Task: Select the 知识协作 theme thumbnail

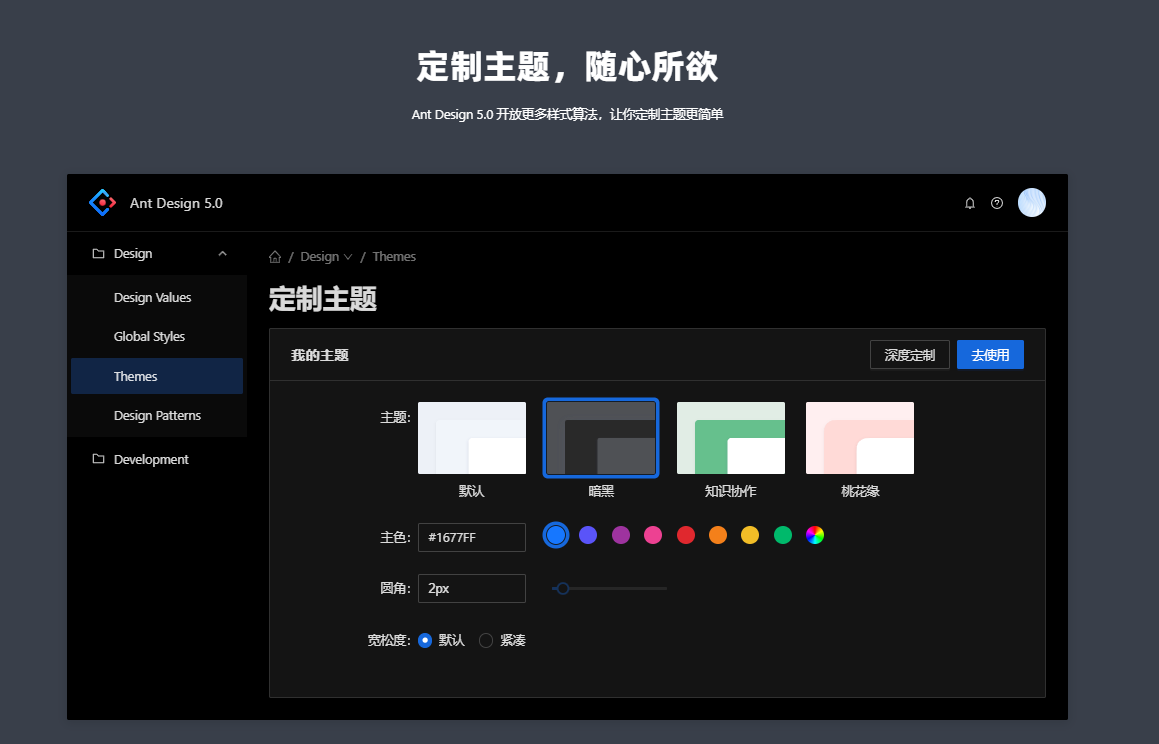Action: [731, 438]
